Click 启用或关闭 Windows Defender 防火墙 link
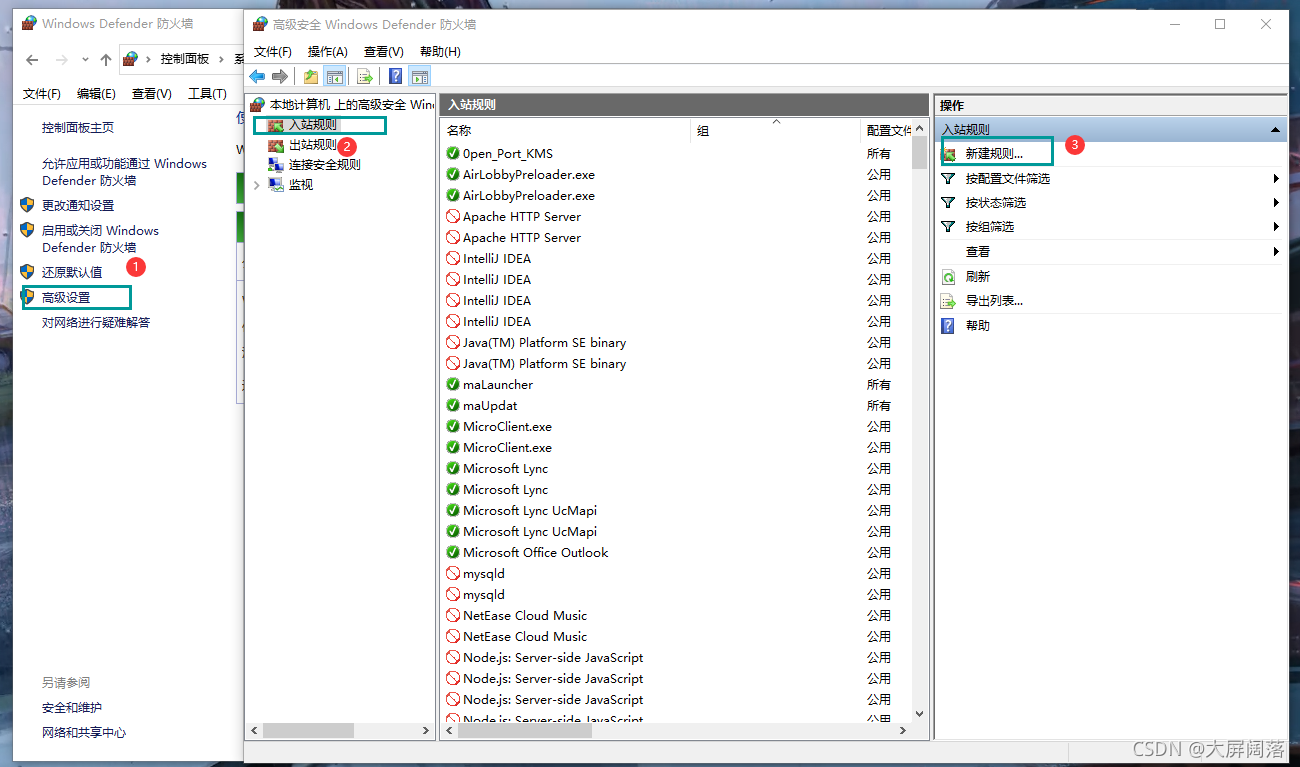The width and height of the screenshot is (1300, 767). (x=100, y=239)
